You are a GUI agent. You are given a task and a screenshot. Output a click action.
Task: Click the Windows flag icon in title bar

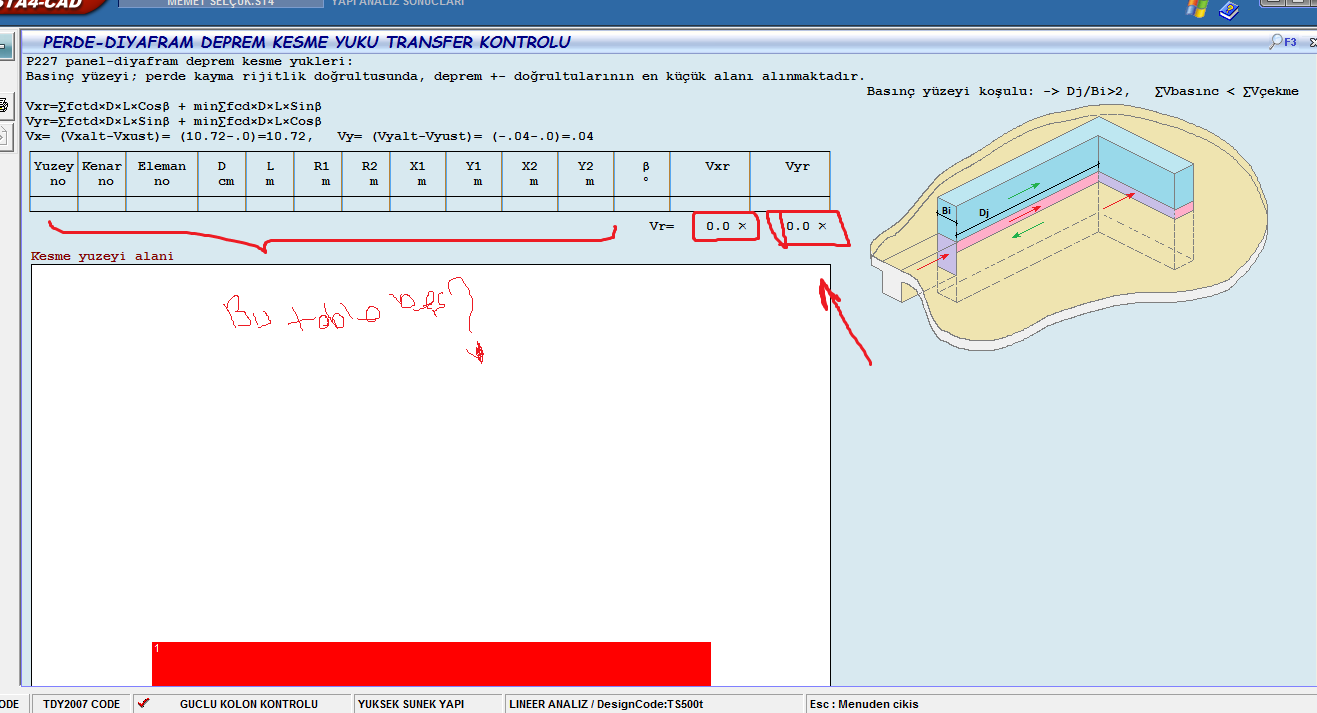[1196, 8]
